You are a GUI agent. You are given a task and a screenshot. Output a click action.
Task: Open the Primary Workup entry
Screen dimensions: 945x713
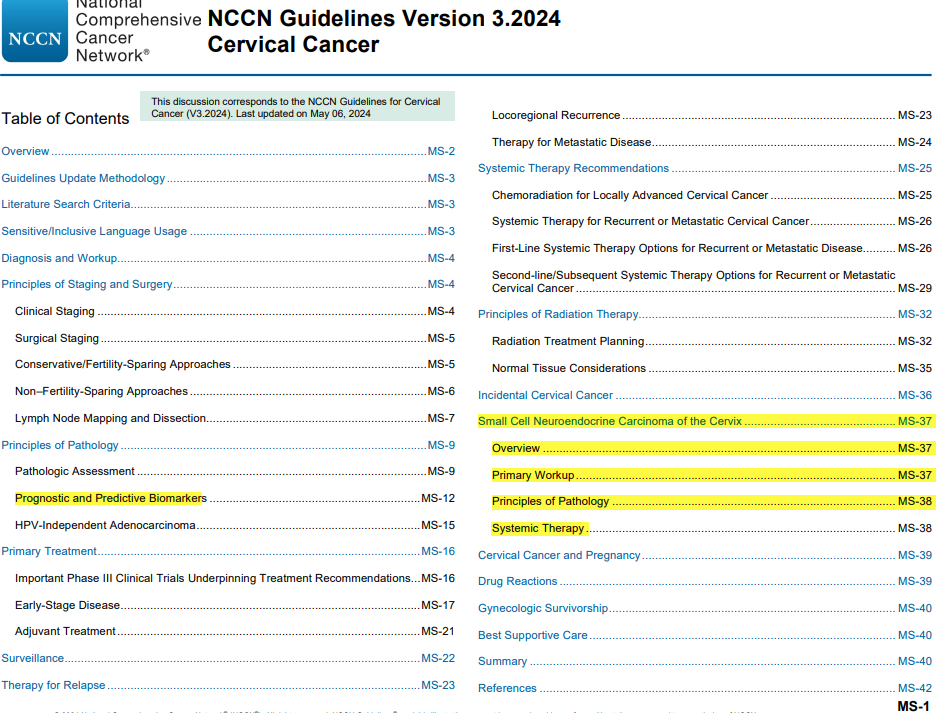click(x=712, y=476)
